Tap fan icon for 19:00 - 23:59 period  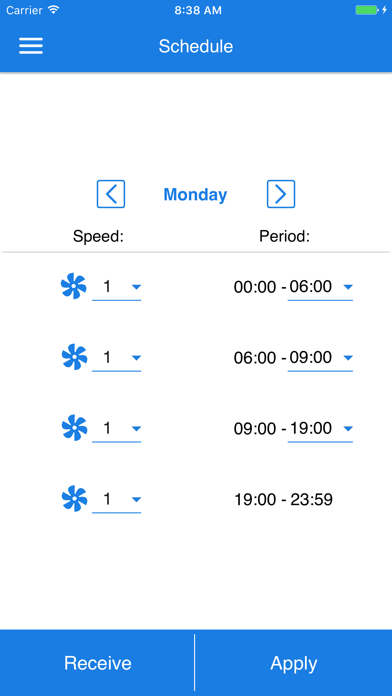coord(74,499)
